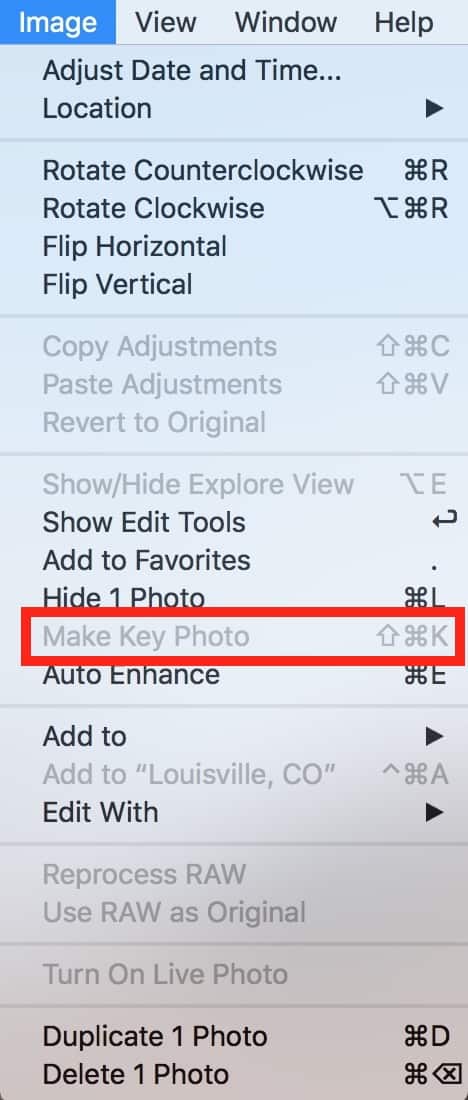Expand the Location submenu

click(234, 109)
